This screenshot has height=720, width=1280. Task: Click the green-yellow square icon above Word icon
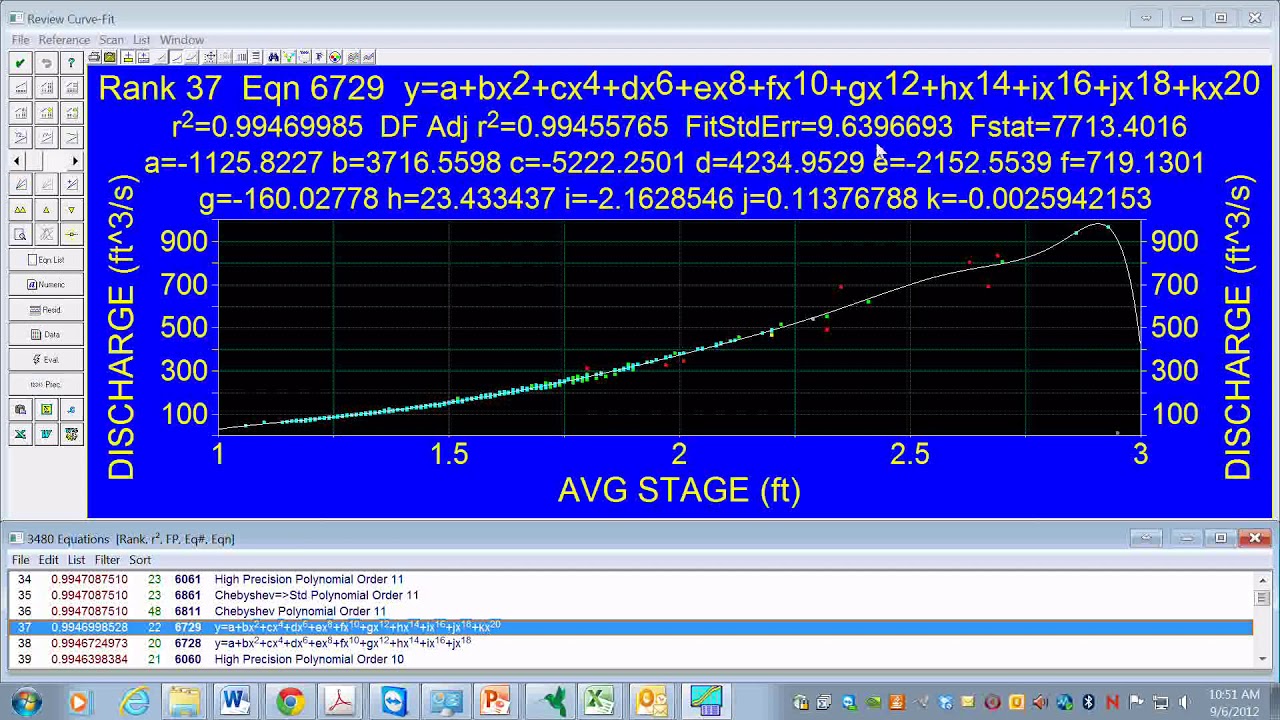click(46, 409)
